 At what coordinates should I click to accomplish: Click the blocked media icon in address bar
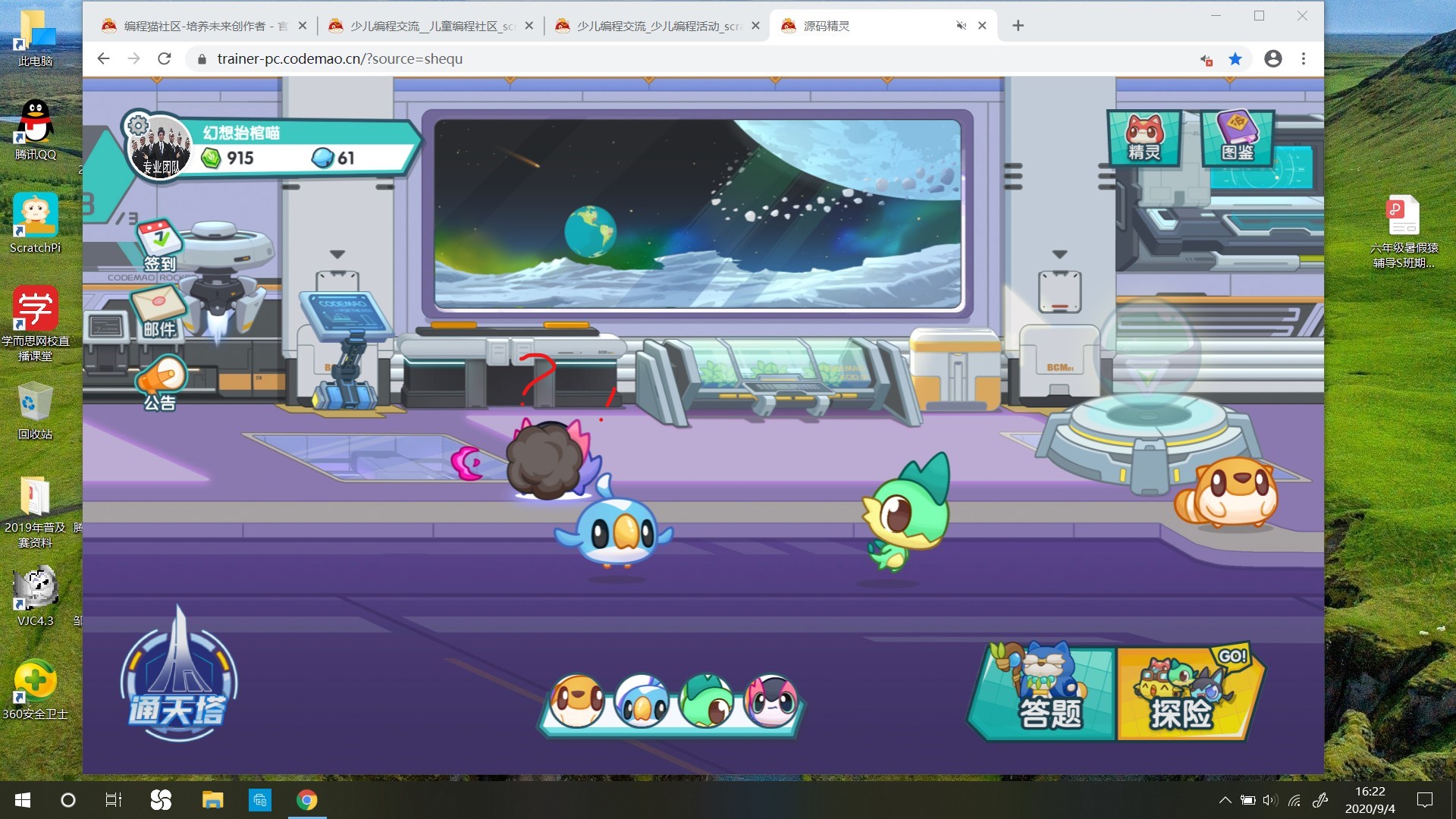point(1207,59)
